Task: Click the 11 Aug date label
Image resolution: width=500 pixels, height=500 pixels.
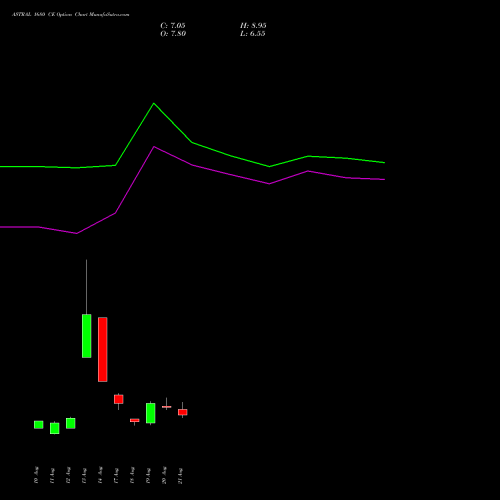Action: 52,475
